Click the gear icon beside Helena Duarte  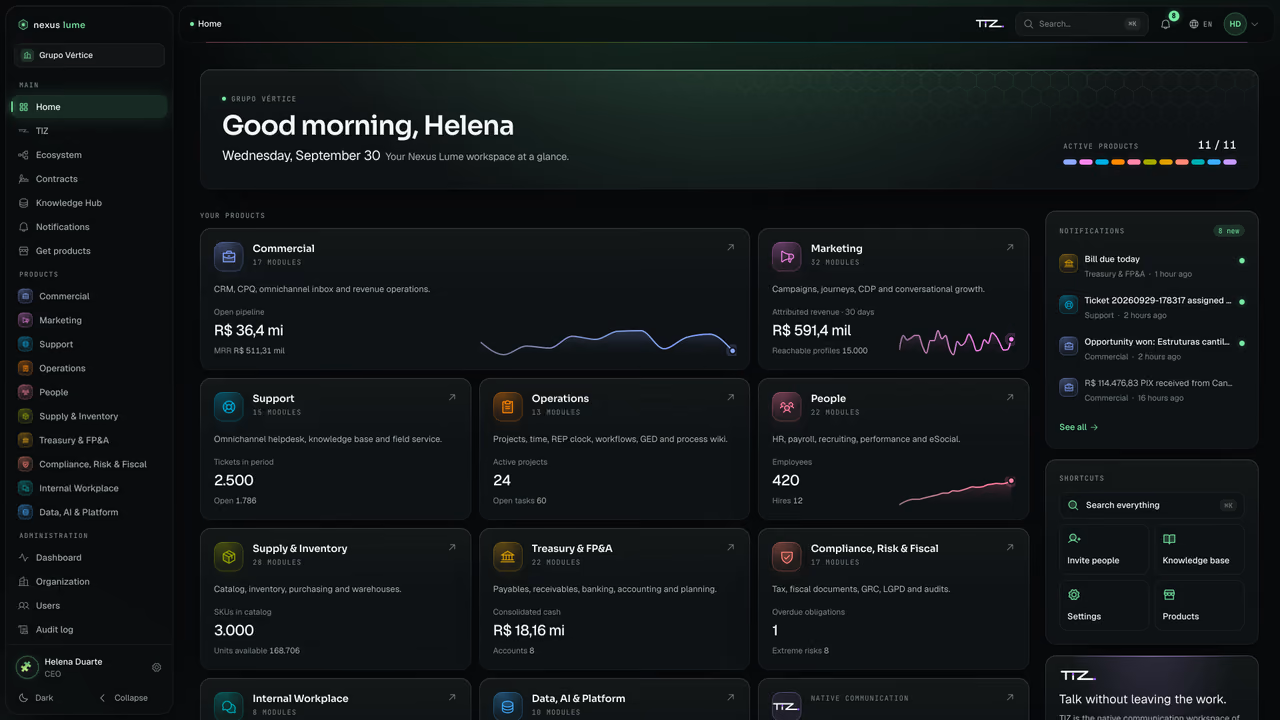[156, 667]
